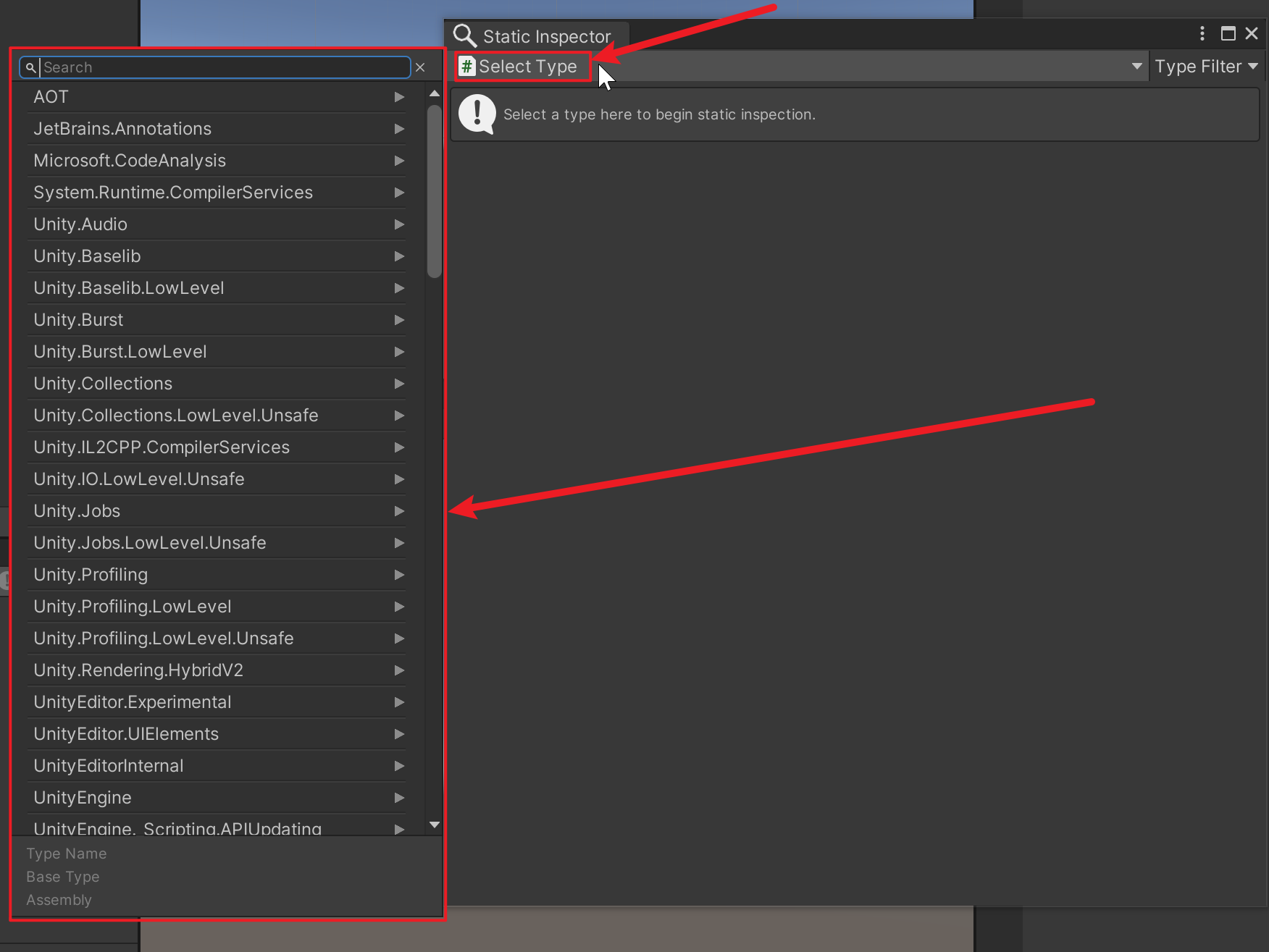This screenshot has height=952, width=1269.
Task: Expand the Unity.Burst namespace
Action: tap(217, 320)
